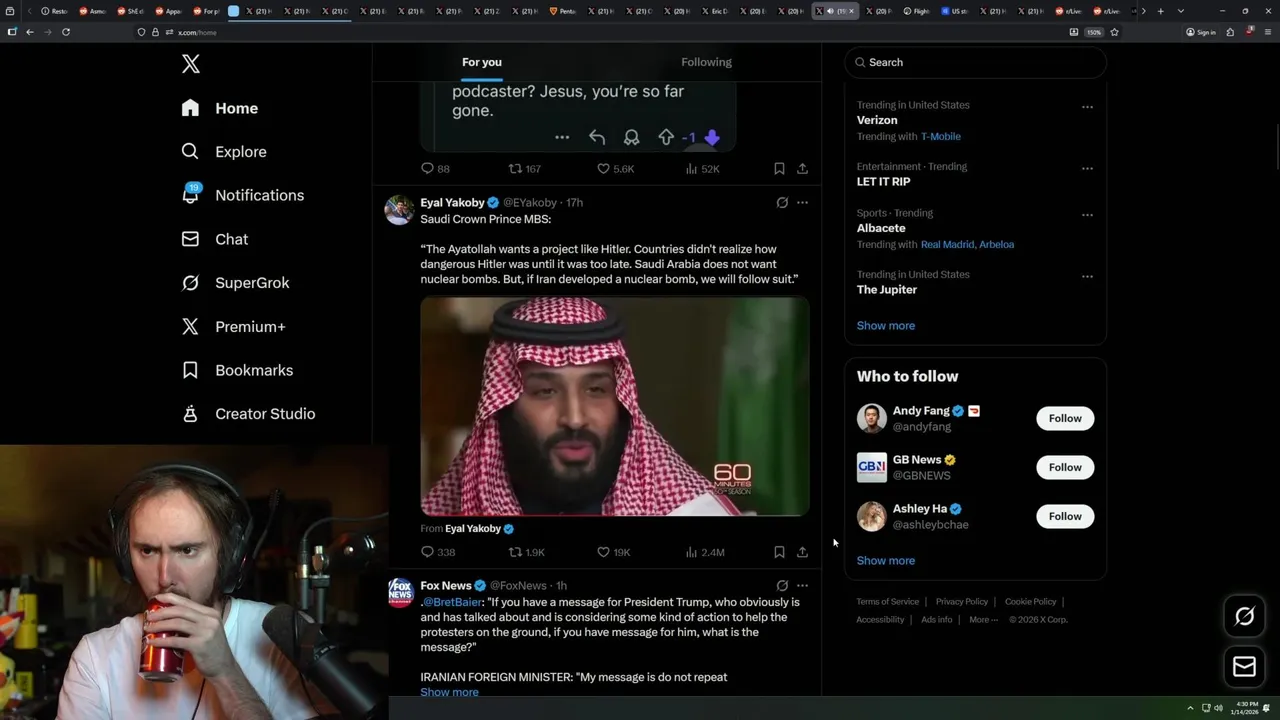The image size is (1280, 720).
Task: Open Bookmarks from sidebar
Action: (x=237, y=370)
